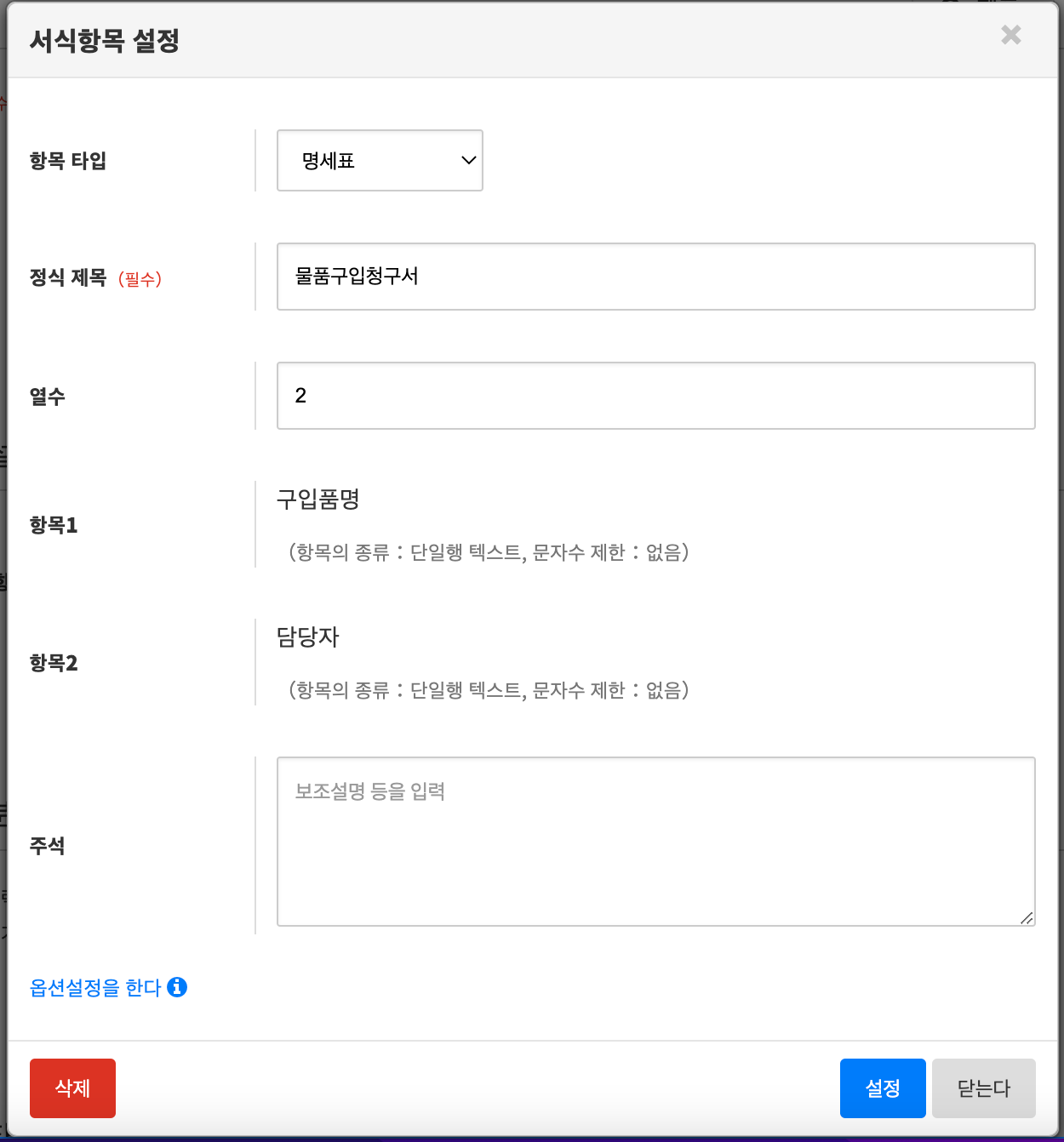
Task: Click the 항목1 row label
Action: (52, 525)
